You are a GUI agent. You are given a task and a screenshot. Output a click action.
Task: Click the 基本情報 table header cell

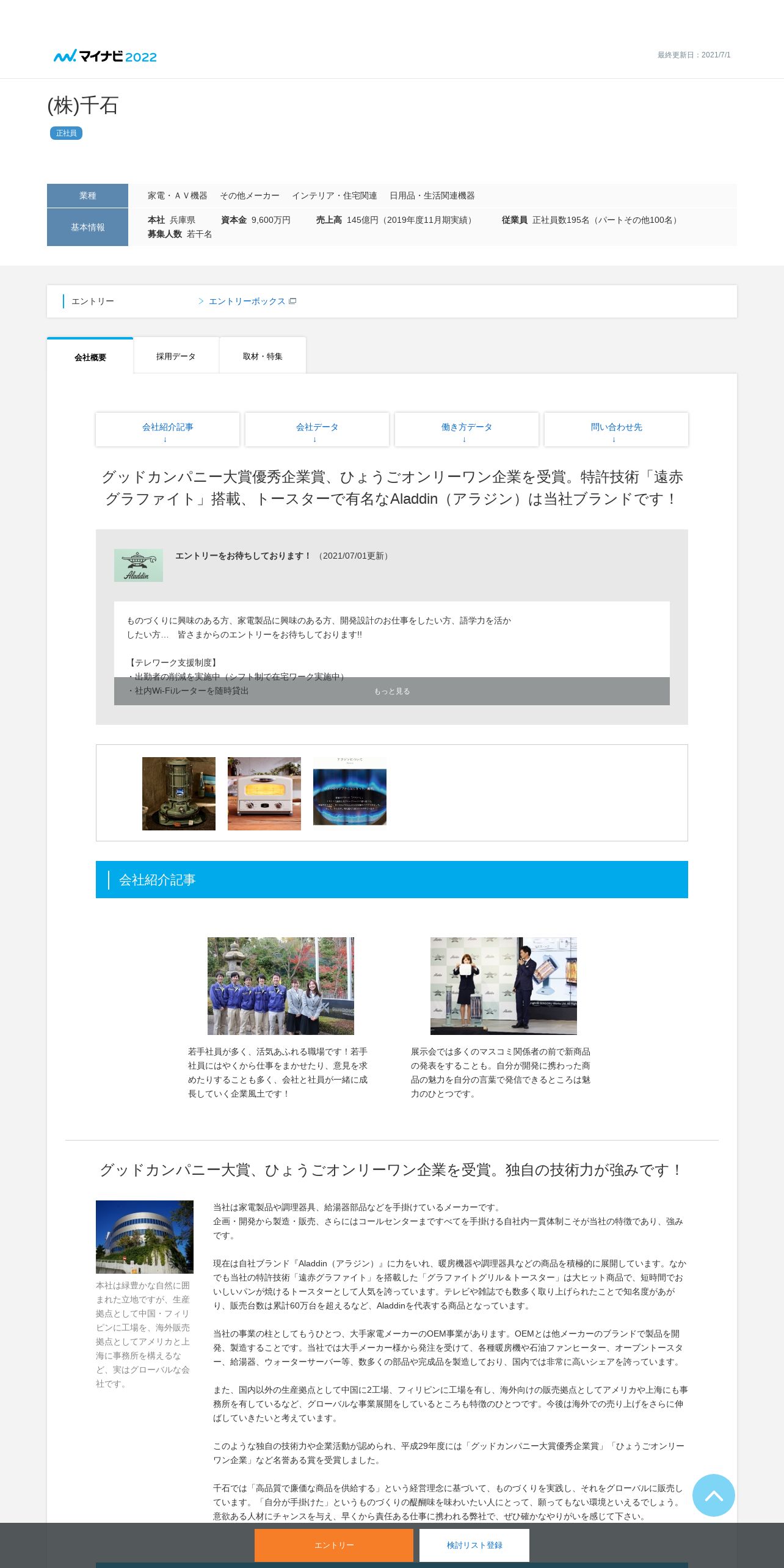(x=87, y=227)
